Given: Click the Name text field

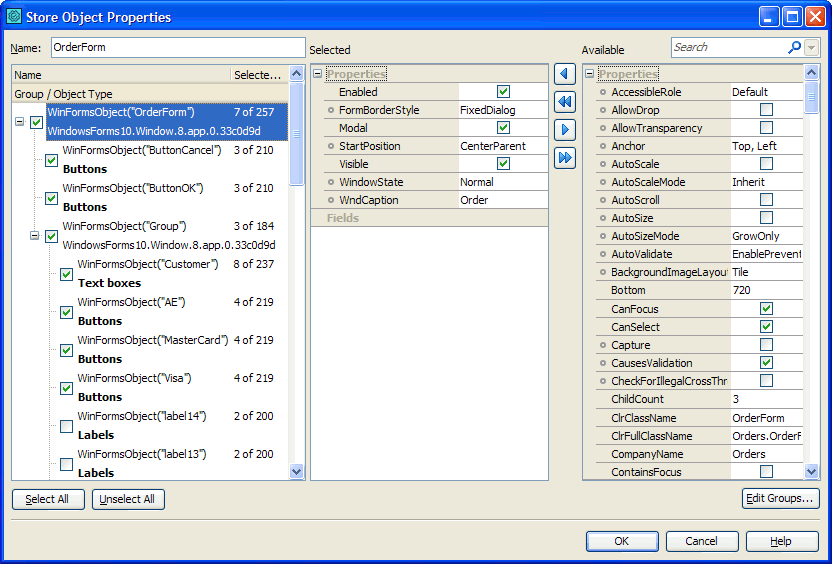Looking at the screenshot, I should (x=177, y=47).
